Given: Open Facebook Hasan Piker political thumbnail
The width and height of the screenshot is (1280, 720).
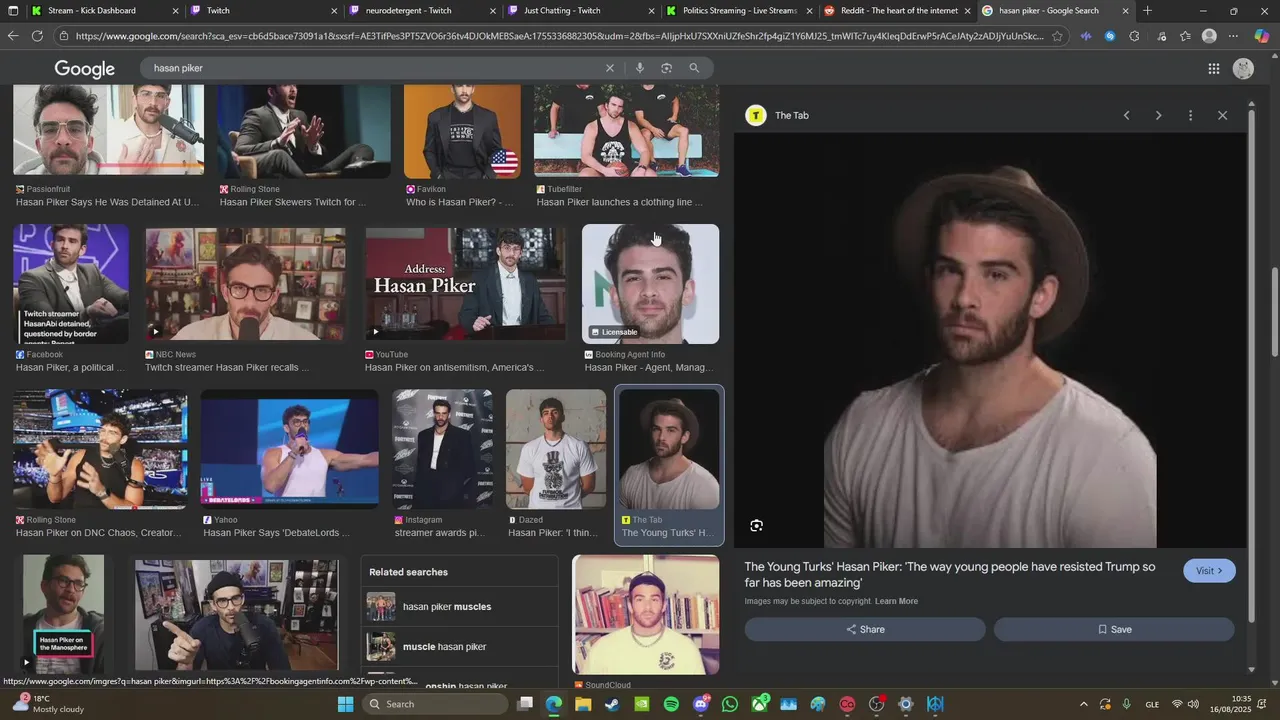Looking at the screenshot, I should (71, 284).
